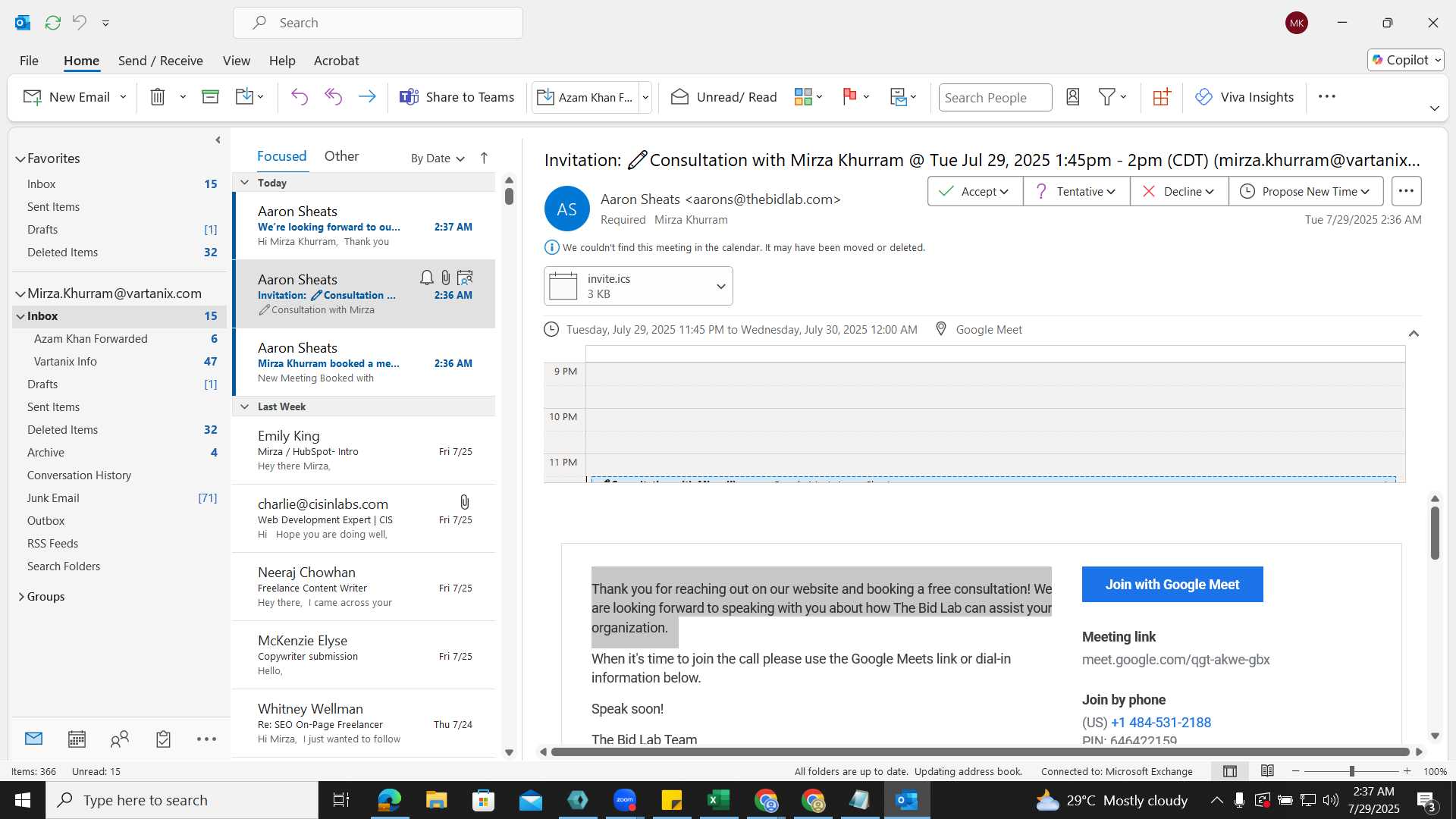Open New Email dropdown arrow

coord(123,97)
